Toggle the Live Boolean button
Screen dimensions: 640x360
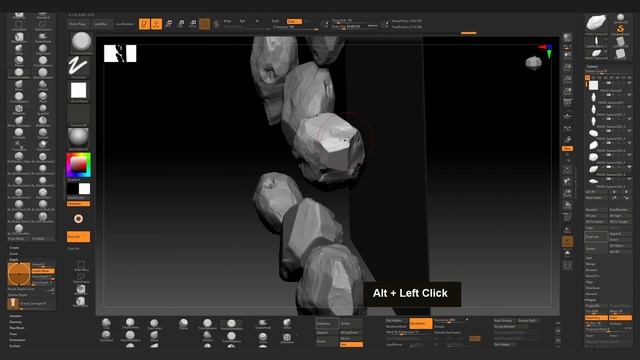(124, 24)
